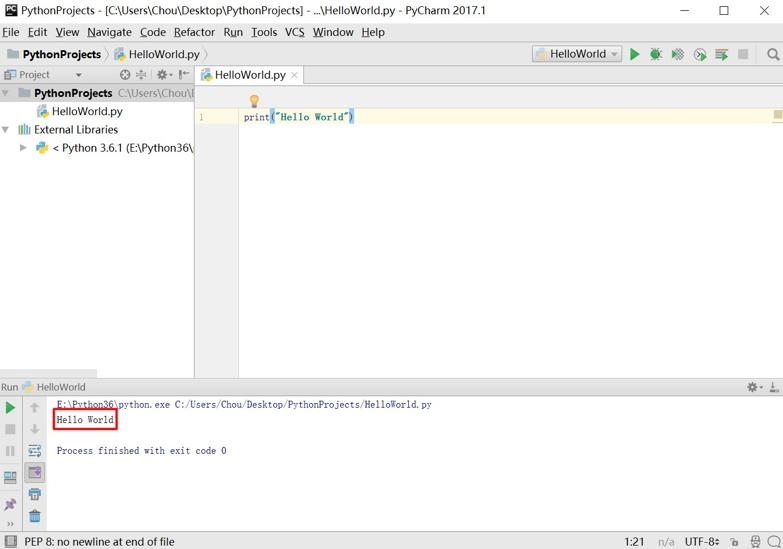This screenshot has height=549, width=783.
Task: Collapse the PythonProjects tree node
Action: (x=5, y=93)
